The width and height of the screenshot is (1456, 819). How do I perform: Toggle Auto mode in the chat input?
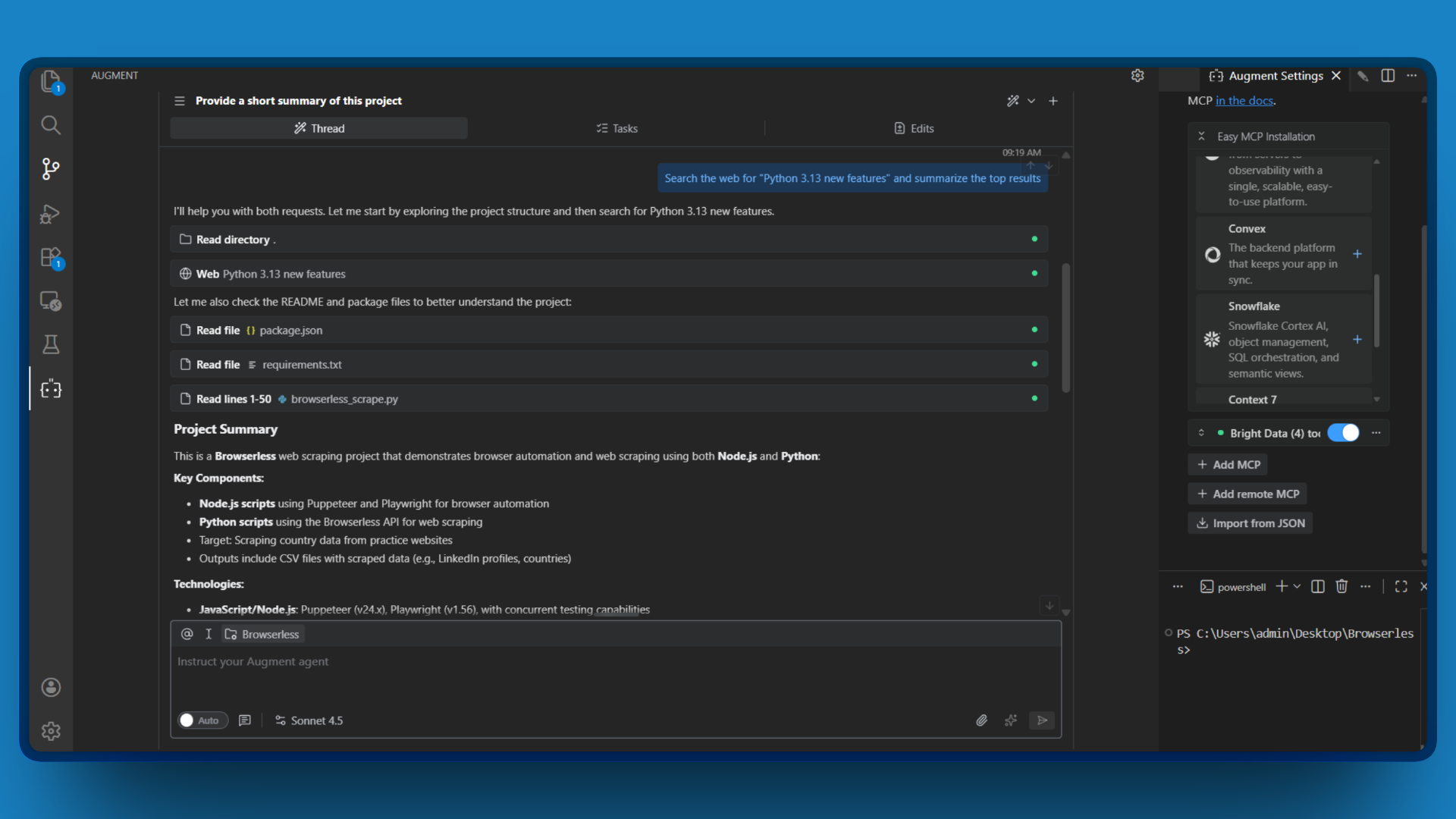(202, 720)
